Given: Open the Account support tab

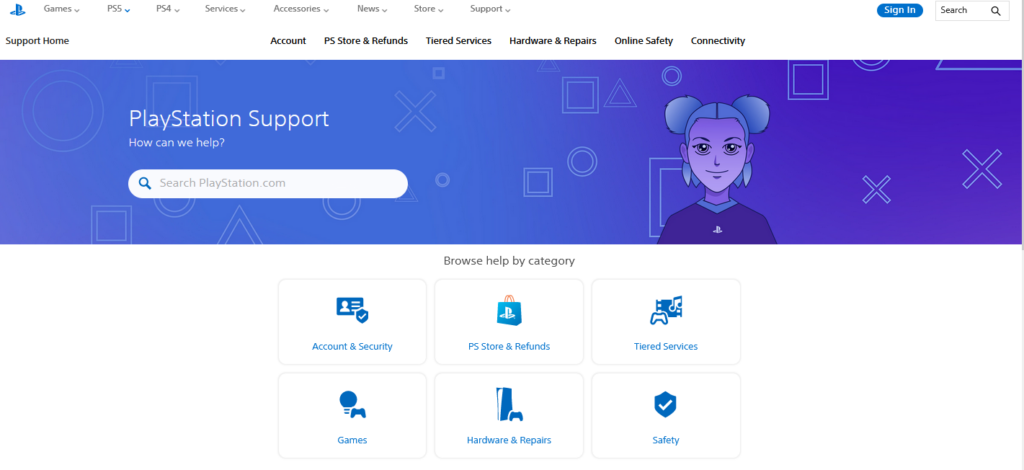Looking at the screenshot, I should point(288,40).
